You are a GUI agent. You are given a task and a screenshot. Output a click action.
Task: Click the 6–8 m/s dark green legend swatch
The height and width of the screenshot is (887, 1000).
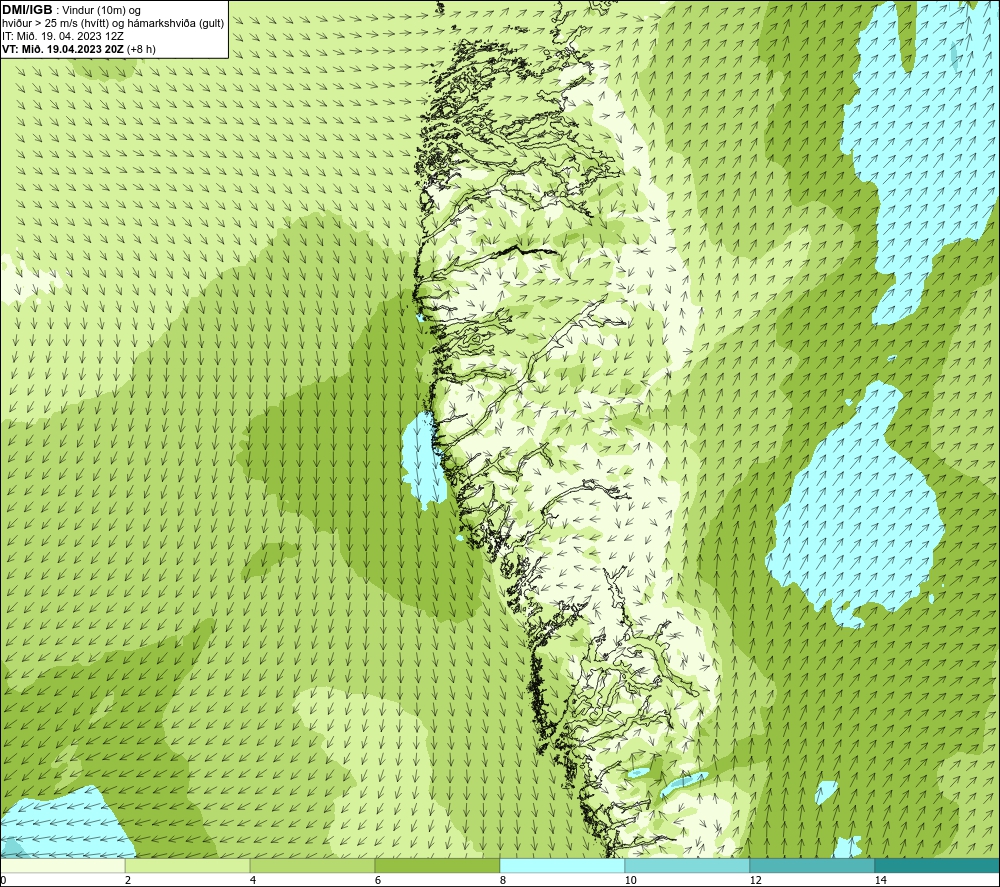point(438,866)
